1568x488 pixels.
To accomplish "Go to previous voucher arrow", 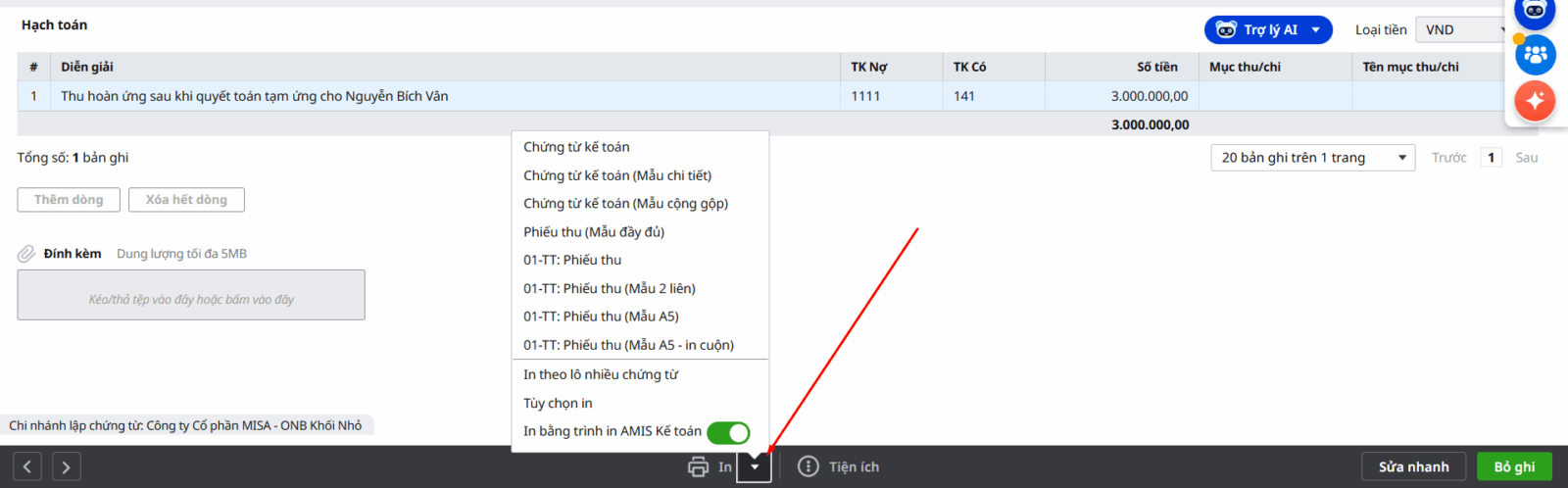I will click(x=27, y=467).
